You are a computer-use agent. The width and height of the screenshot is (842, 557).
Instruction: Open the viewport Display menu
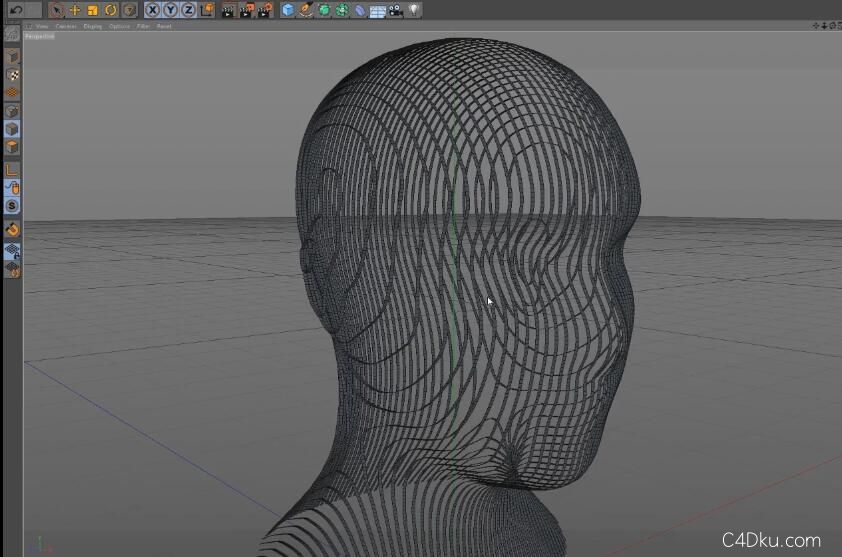pyautogui.click(x=92, y=26)
